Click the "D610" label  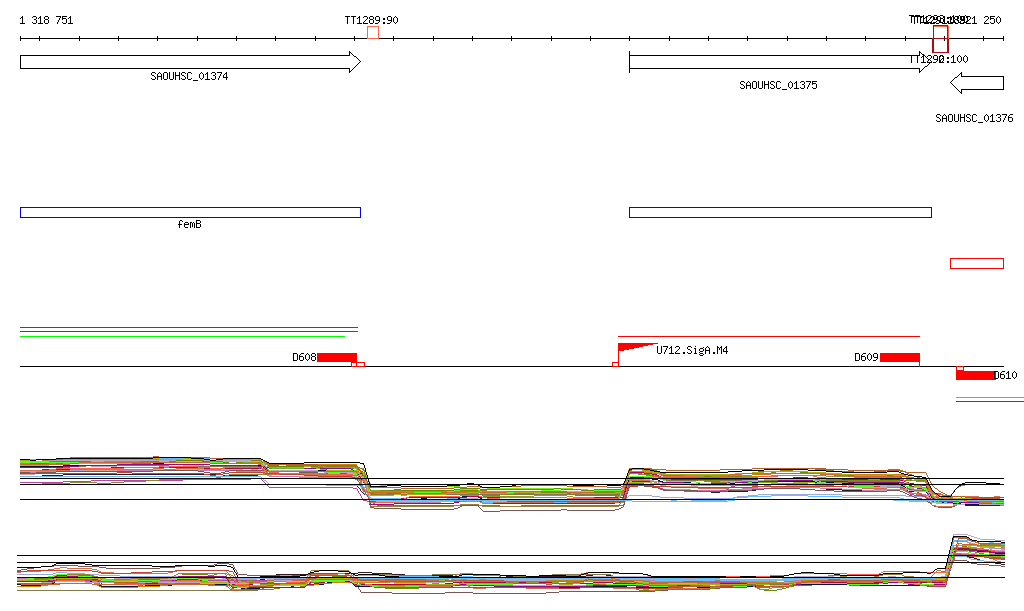click(x=1006, y=375)
